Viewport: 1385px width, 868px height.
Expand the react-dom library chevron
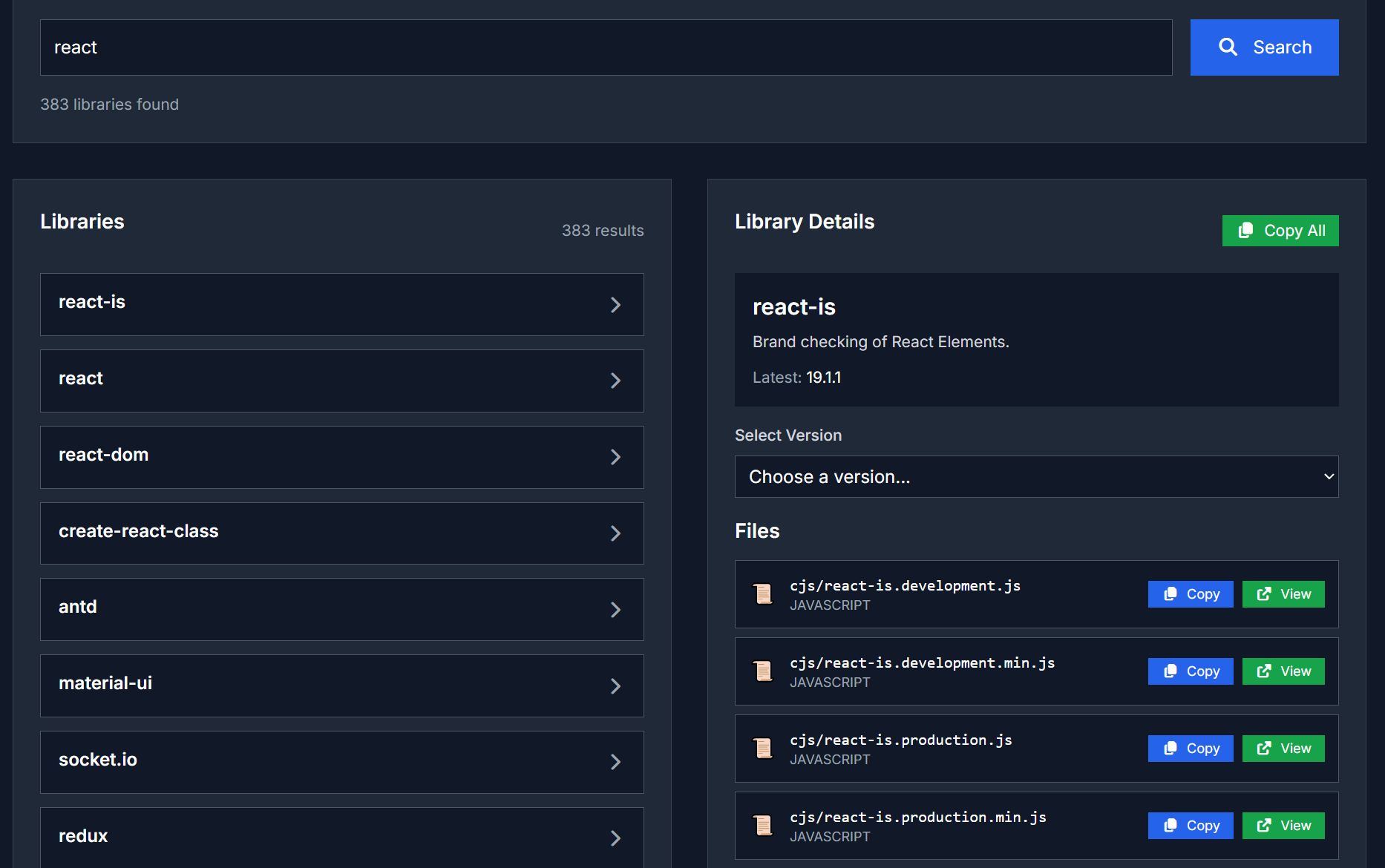[x=615, y=457]
